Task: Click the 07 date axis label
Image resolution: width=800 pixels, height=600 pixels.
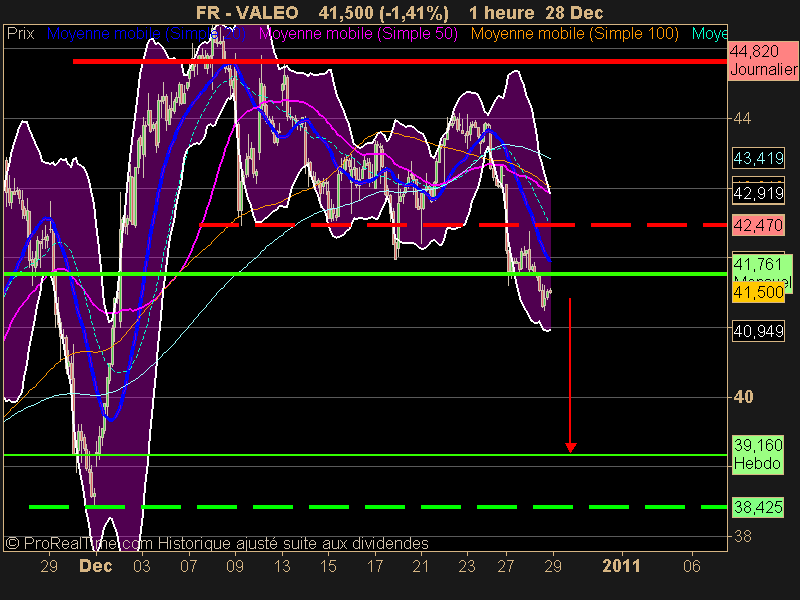Action: [189, 566]
